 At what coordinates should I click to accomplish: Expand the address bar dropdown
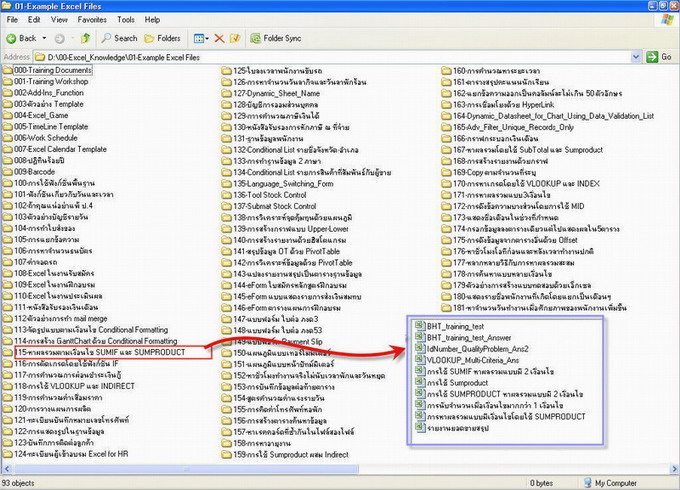click(x=636, y=57)
